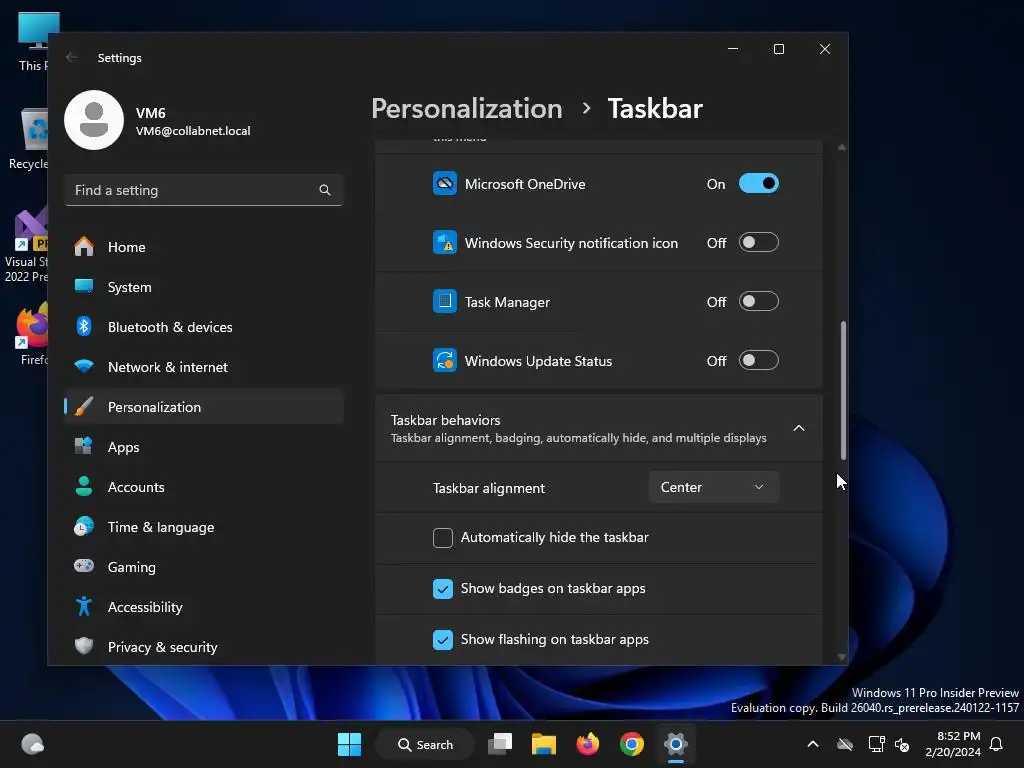Uncheck Show flashing on taskbar apps

tap(443, 639)
